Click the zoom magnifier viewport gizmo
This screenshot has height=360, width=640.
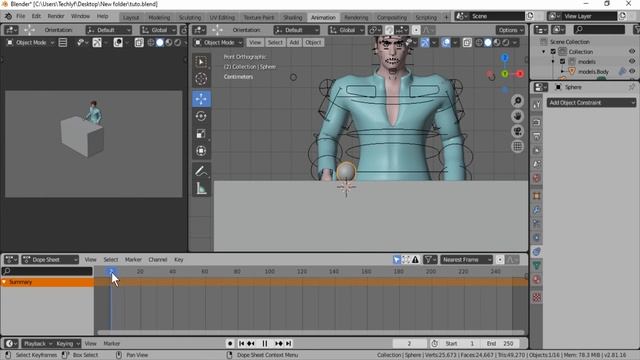click(518, 100)
